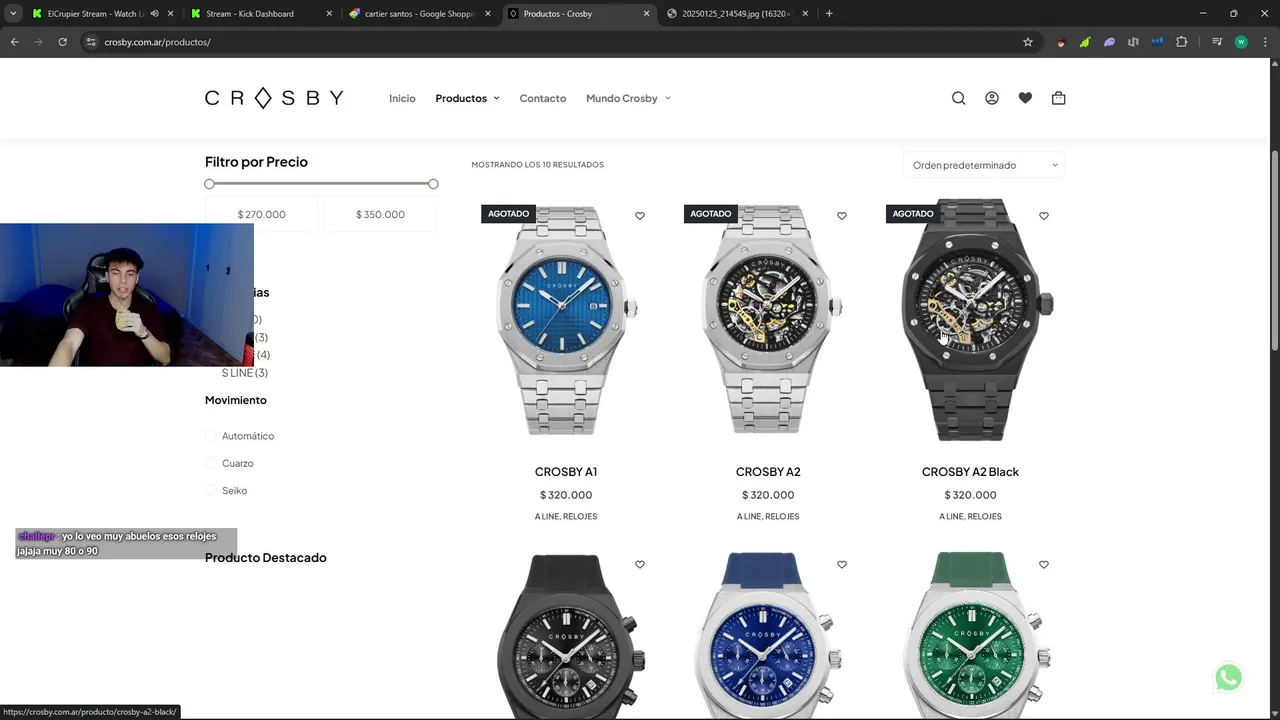Grab the minimum price slider handle
1280x720 pixels.
(209, 184)
